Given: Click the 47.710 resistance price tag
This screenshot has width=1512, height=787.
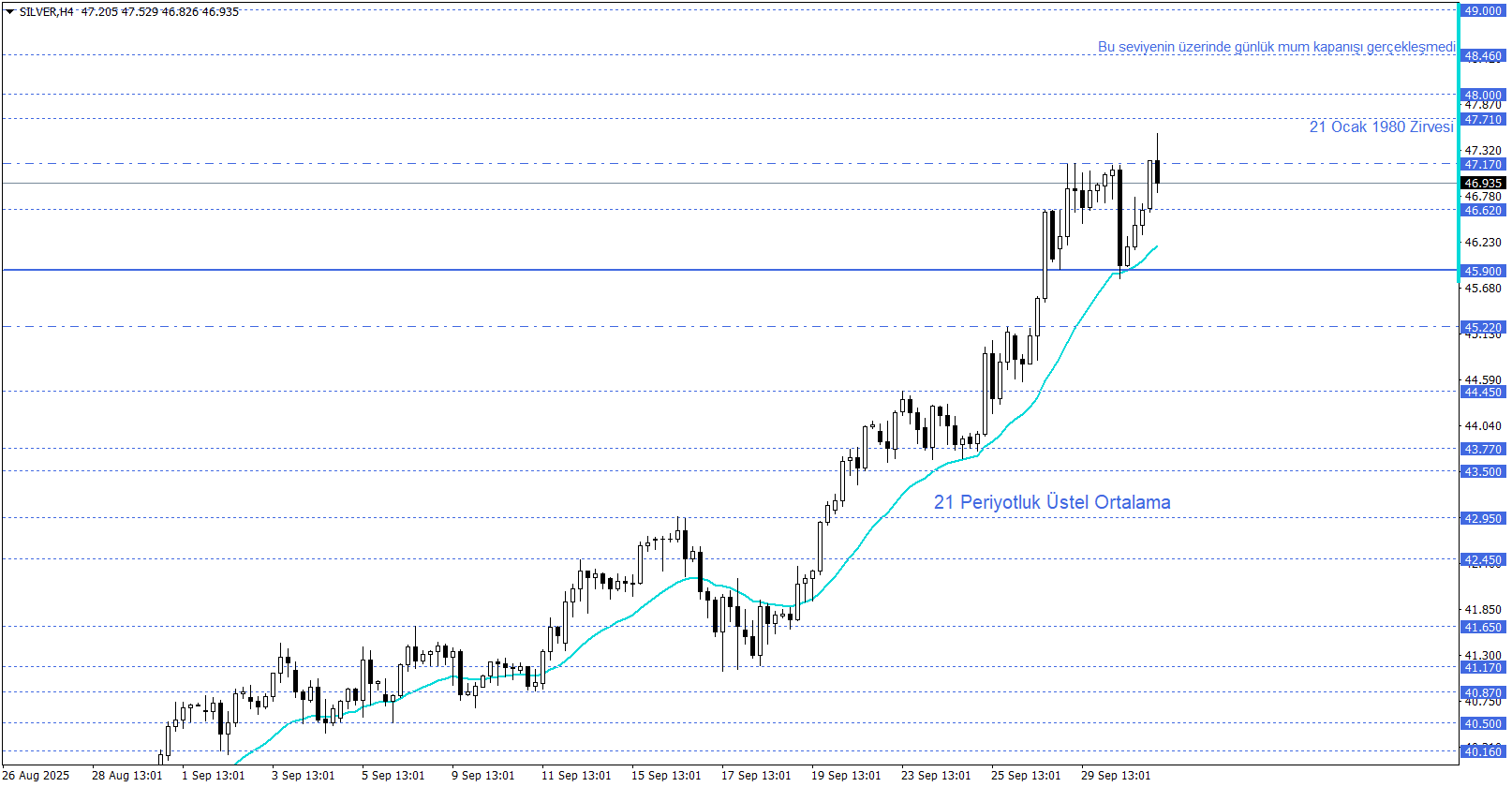Looking at the screenshot, I should pyautogui.click(x=1482, y=120).
